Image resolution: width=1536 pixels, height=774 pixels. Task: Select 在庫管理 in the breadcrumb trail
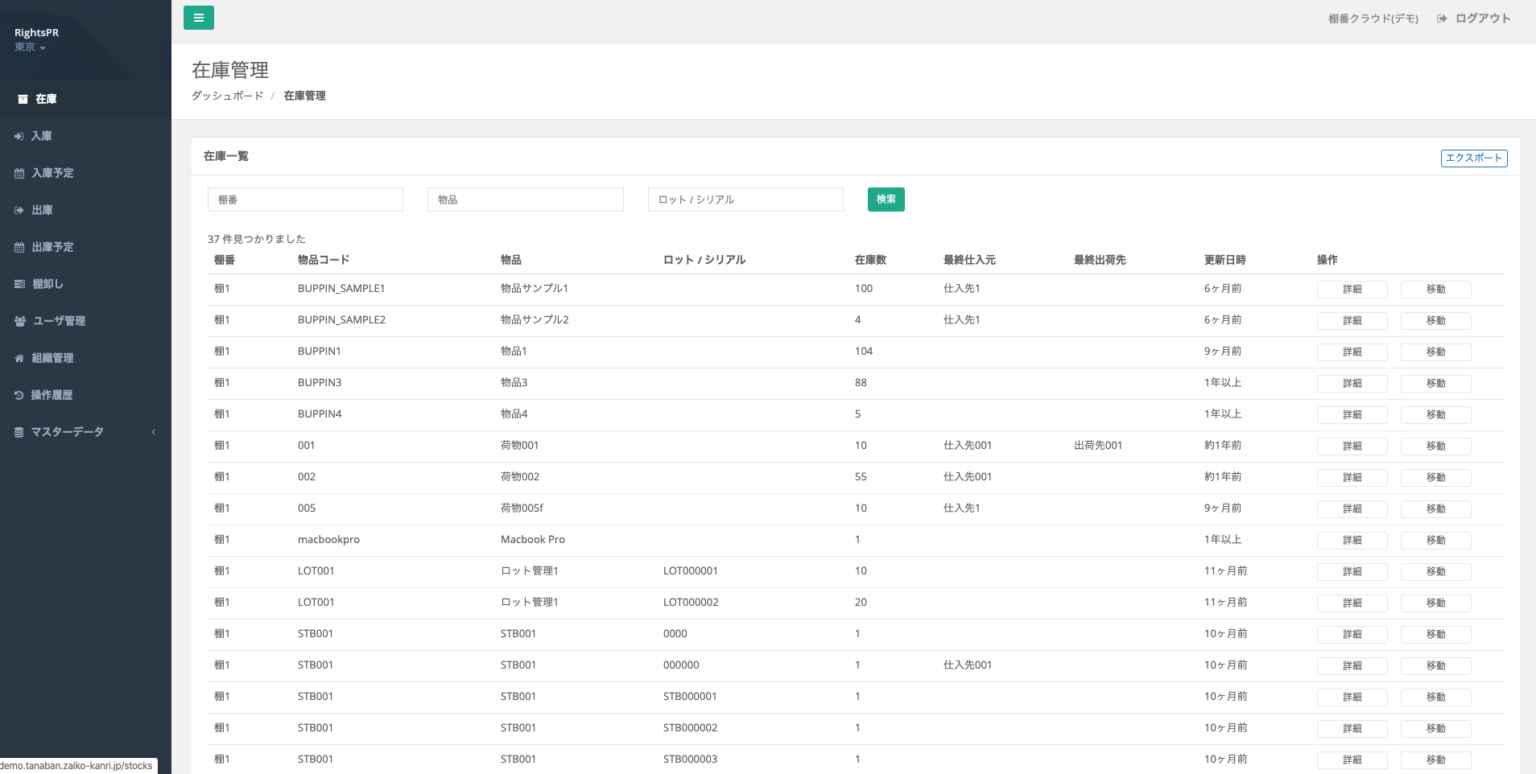tap(303, 95)
